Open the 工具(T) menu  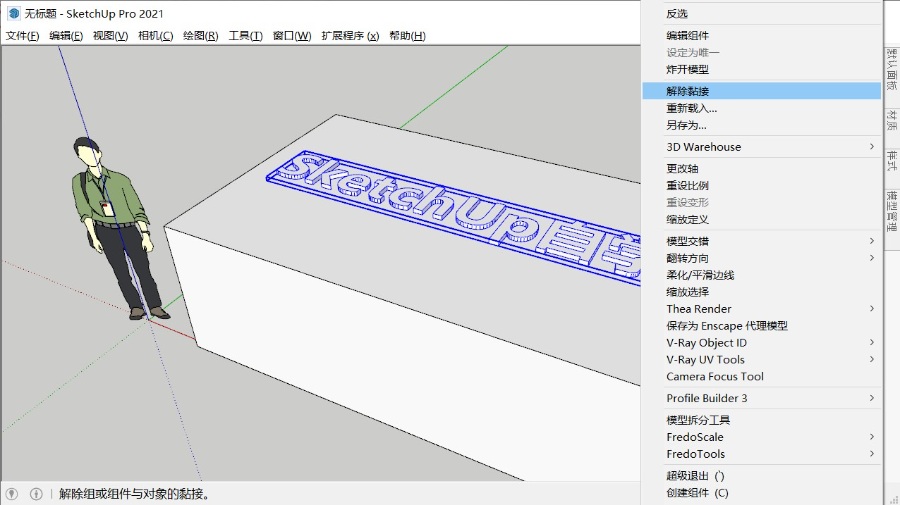[246, 36]
